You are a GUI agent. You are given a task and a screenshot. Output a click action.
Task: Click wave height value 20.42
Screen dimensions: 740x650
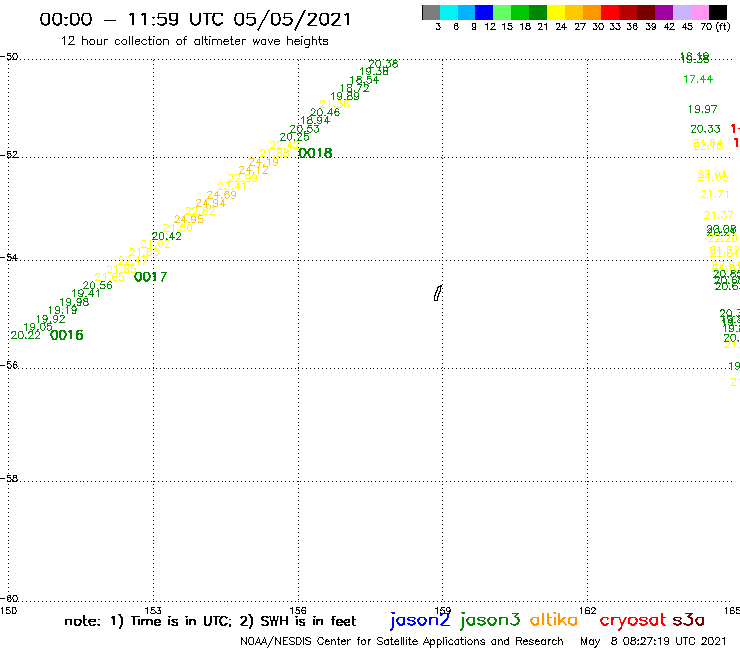coord(167,236)
